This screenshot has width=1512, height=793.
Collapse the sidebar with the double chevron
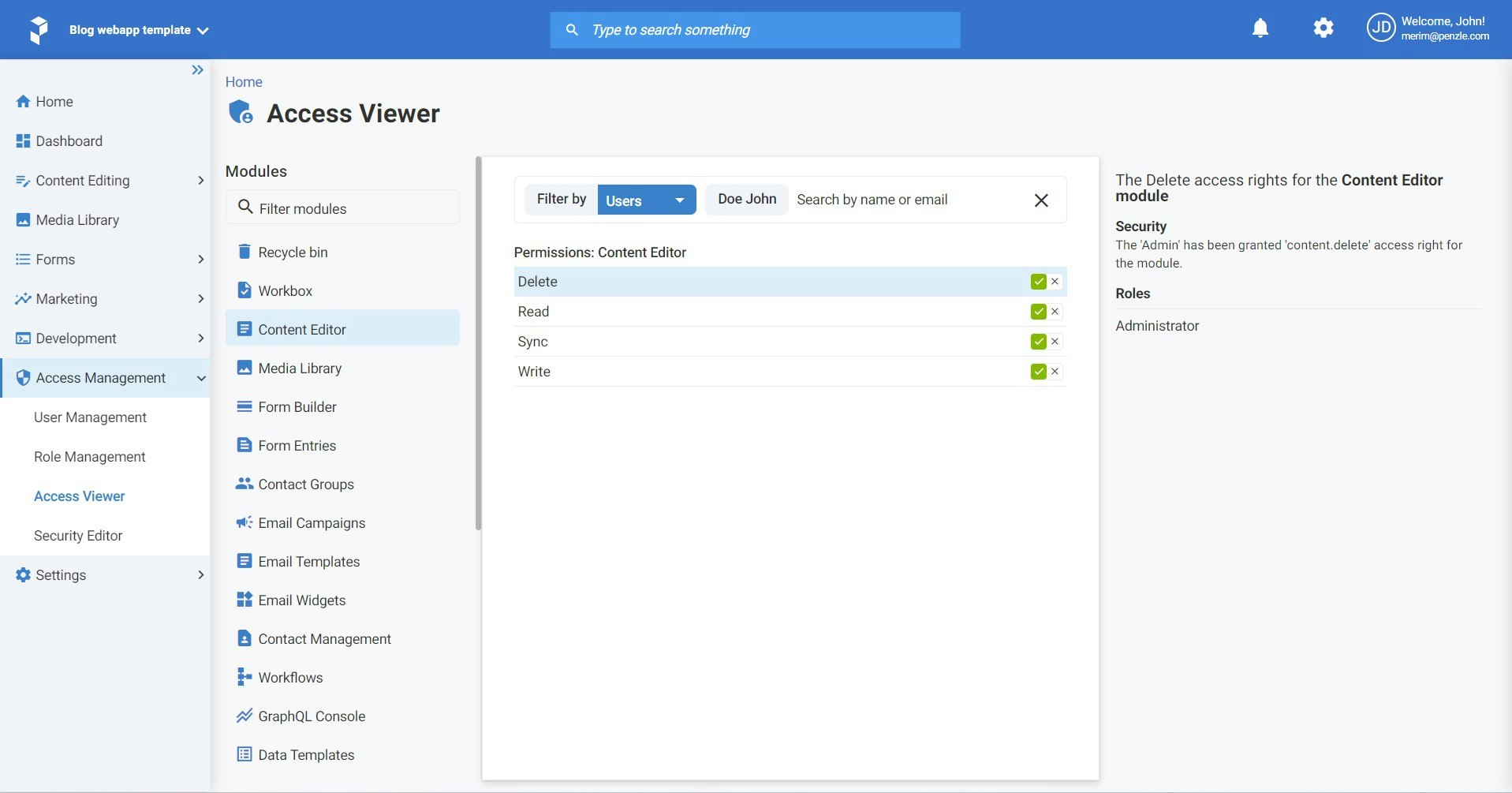pyautogui.click(x=197, y=70)
